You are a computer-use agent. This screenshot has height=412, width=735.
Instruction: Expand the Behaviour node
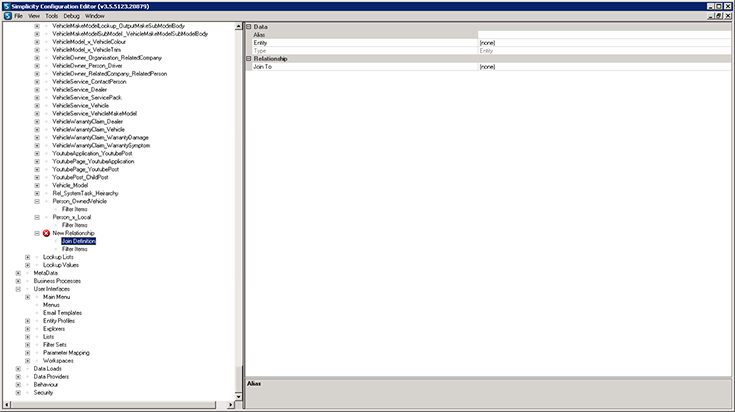(18, 384)
